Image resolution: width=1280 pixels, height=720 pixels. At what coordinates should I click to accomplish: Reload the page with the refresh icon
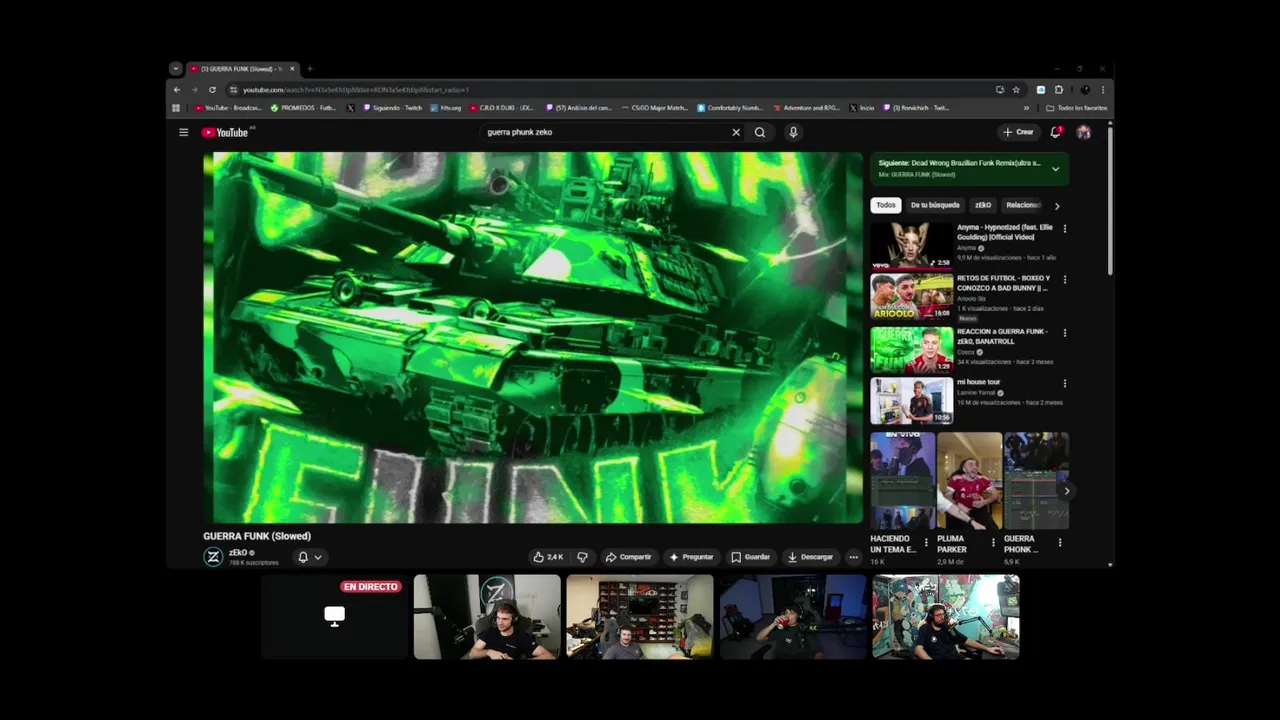(212, 89)
